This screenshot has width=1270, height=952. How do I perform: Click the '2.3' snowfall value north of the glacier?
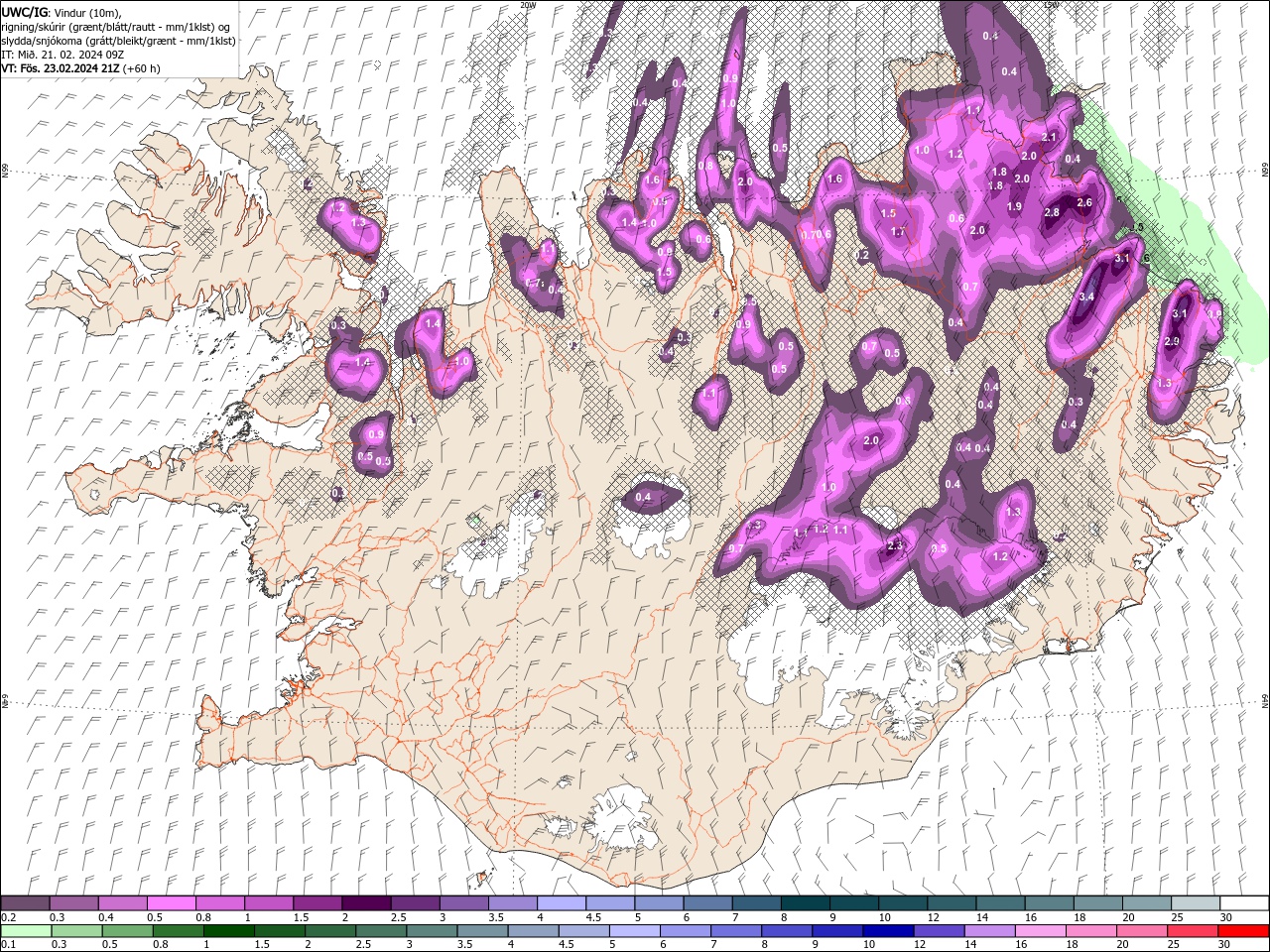(895, 545)
